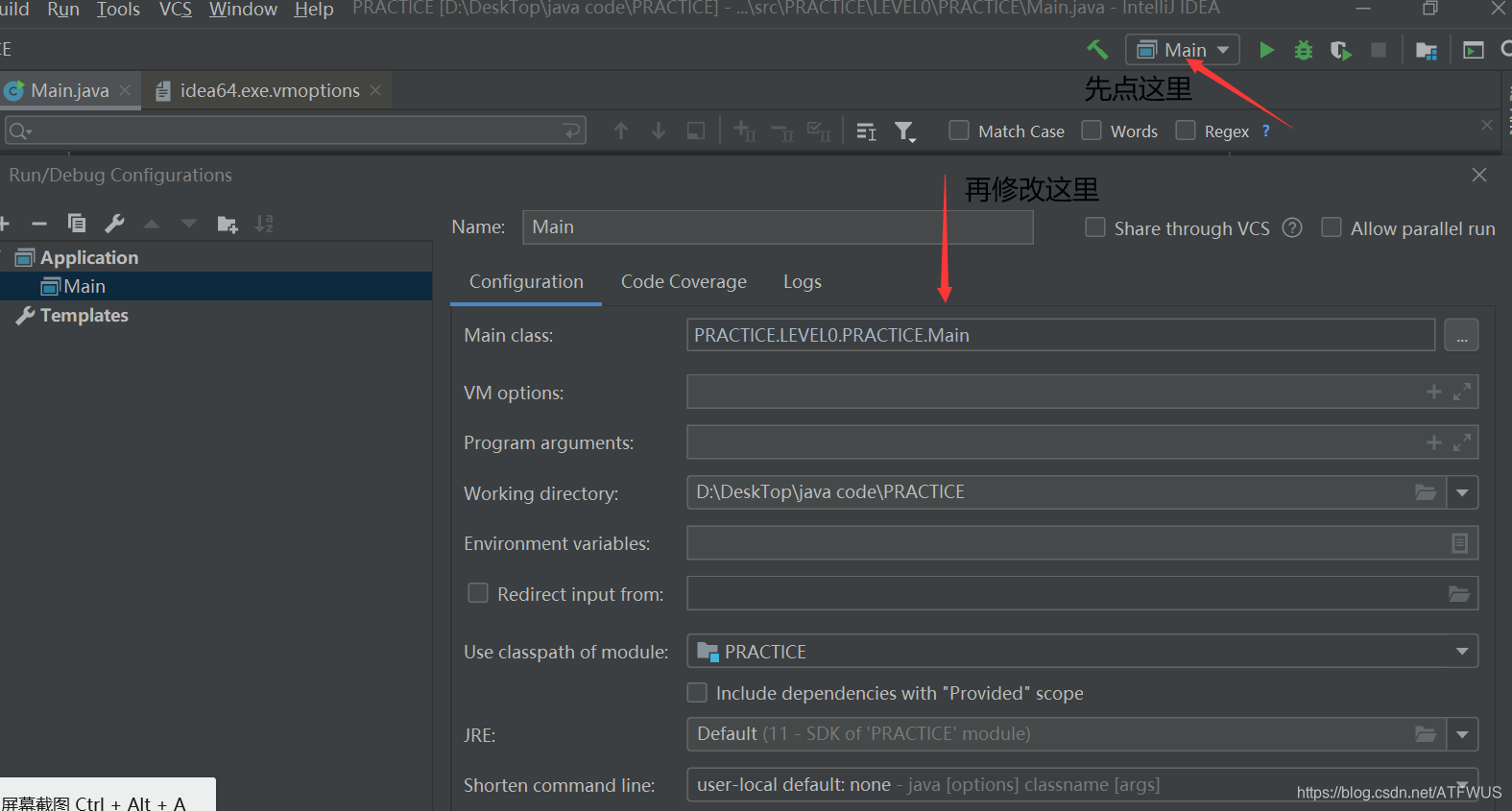Check Allow parallel run
Viewport: 1512px width, 811px height.
[x=1332, y=227]
